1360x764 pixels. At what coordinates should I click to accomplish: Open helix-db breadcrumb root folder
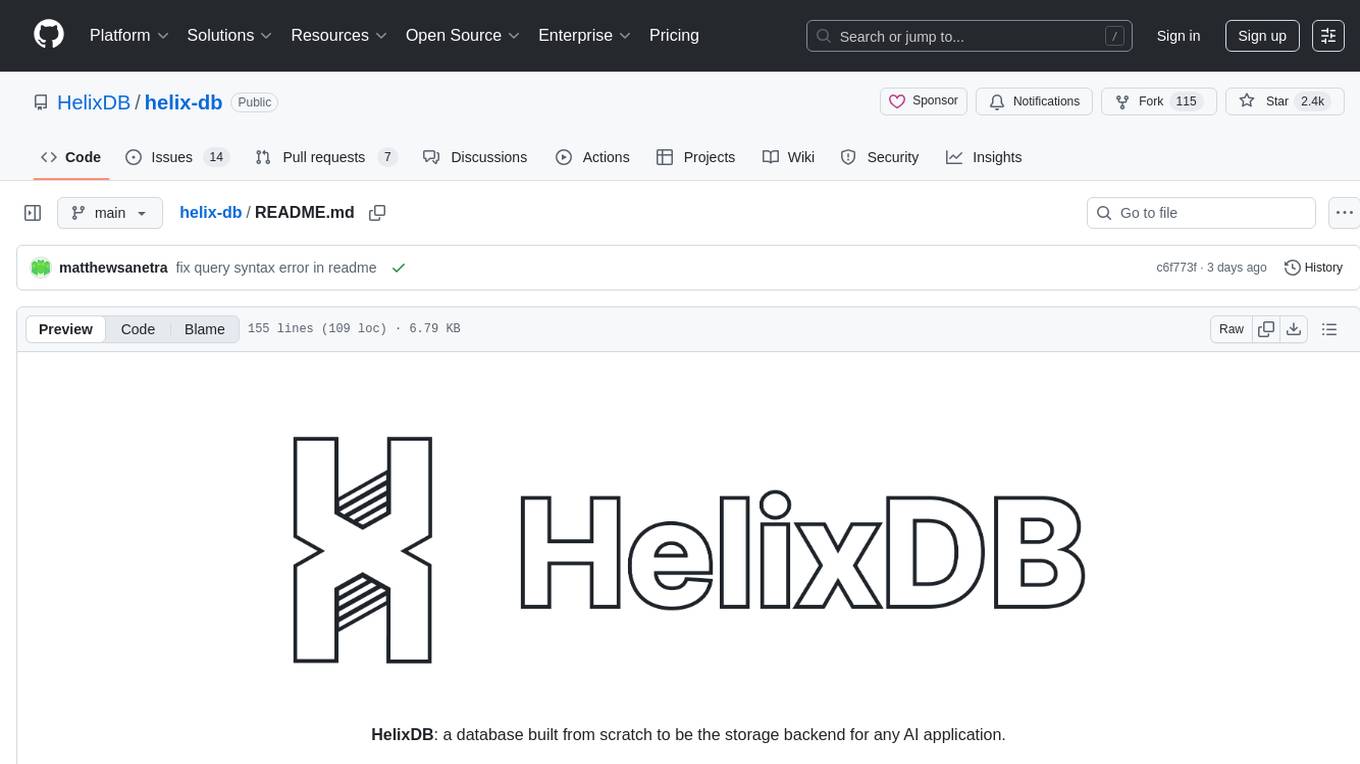(210, 212)
